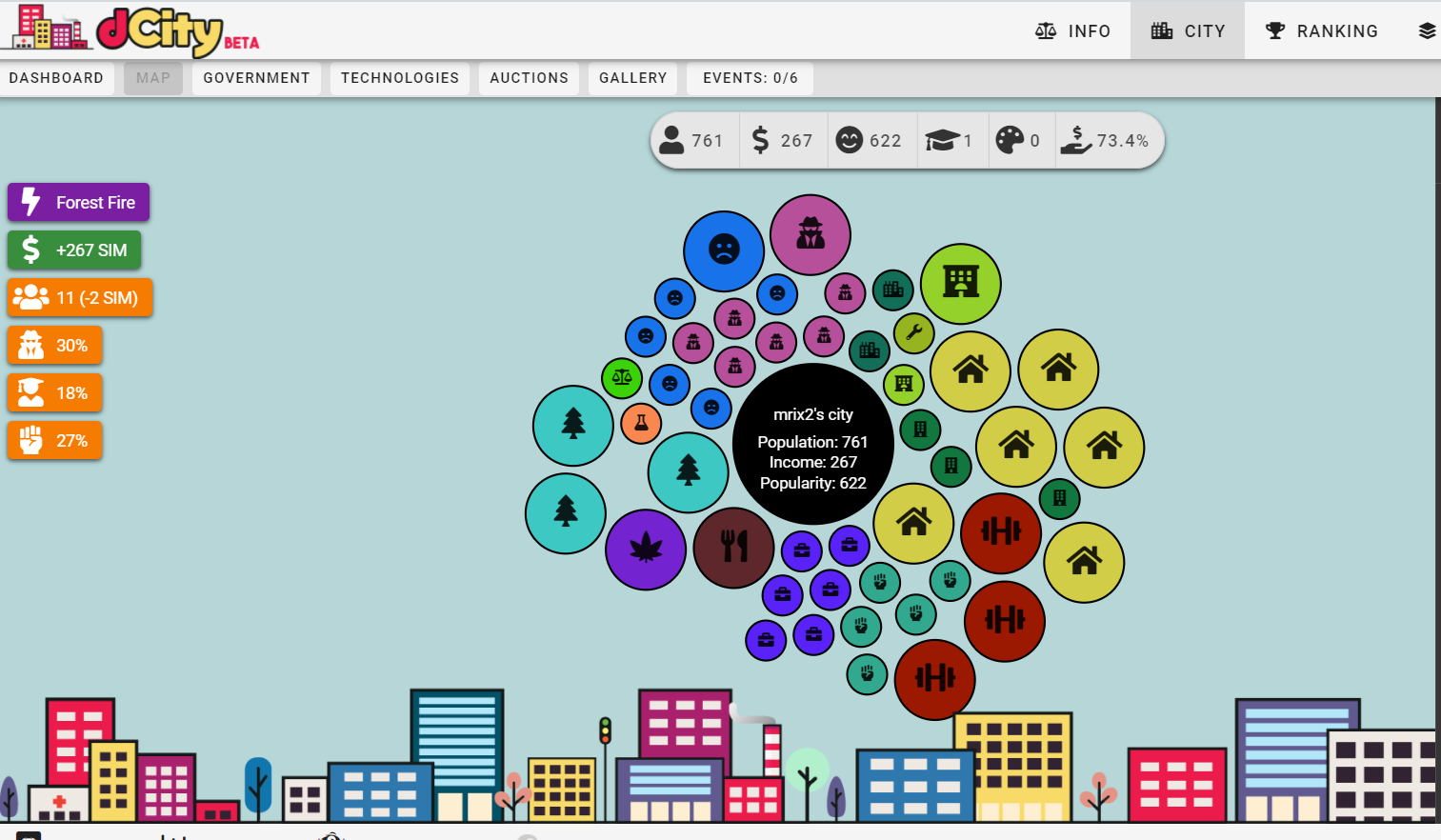The width and height of the screenshot is (1441, 840).
Task: Select the large lime-green hotel building circle
Action: coord(960,284)
